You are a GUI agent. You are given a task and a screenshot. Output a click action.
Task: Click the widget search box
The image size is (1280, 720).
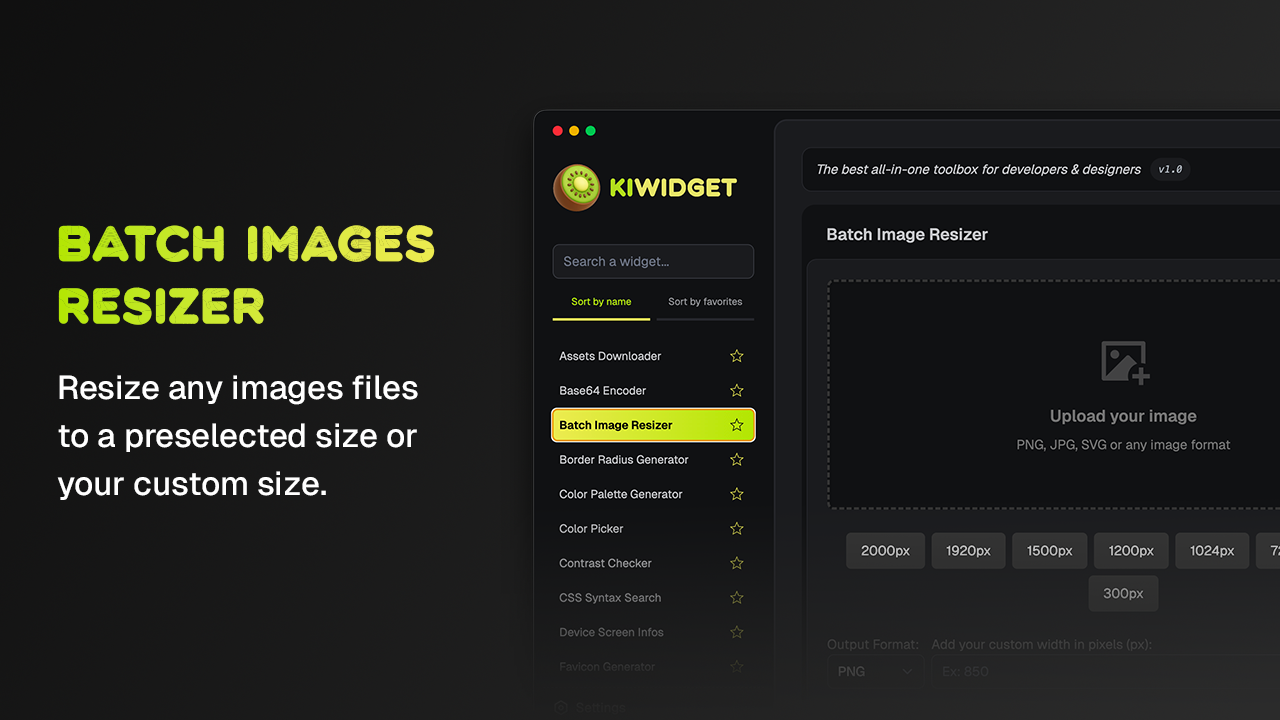[x=653, y=261]
